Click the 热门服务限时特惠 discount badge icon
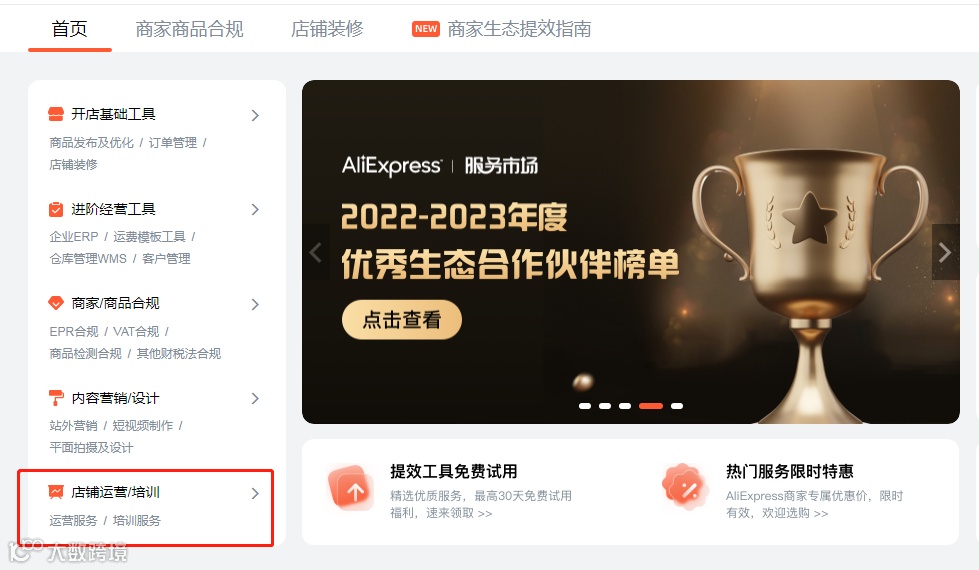The width and height of the screenshot is (979, 570). click(686, 486)
